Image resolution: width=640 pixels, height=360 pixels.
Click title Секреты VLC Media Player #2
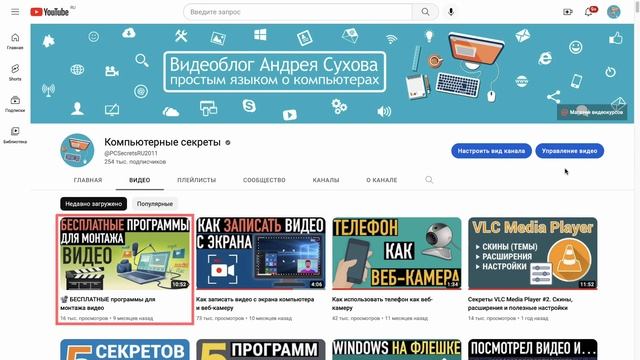coord(520,304)
